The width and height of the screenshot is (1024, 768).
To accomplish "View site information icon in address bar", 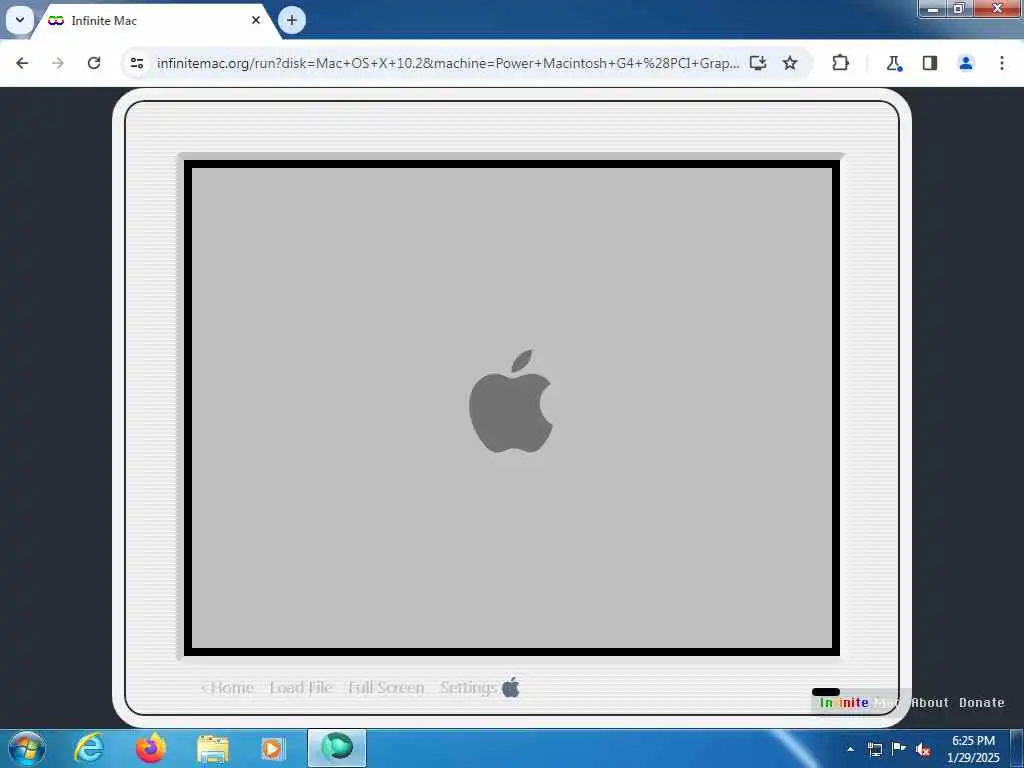I will click(136, 63).
